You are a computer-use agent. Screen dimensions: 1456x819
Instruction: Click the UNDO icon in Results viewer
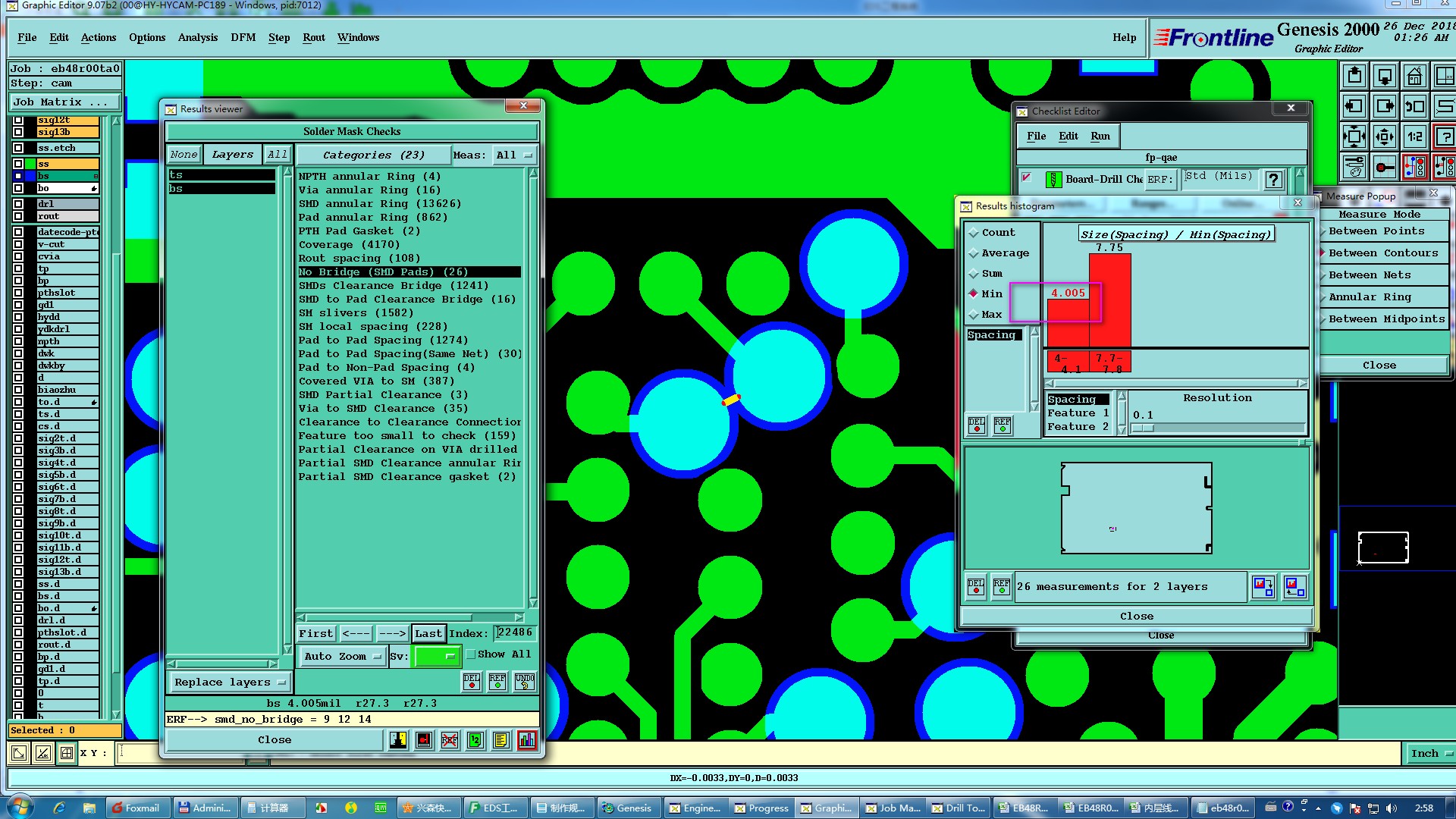click(524, 681)
